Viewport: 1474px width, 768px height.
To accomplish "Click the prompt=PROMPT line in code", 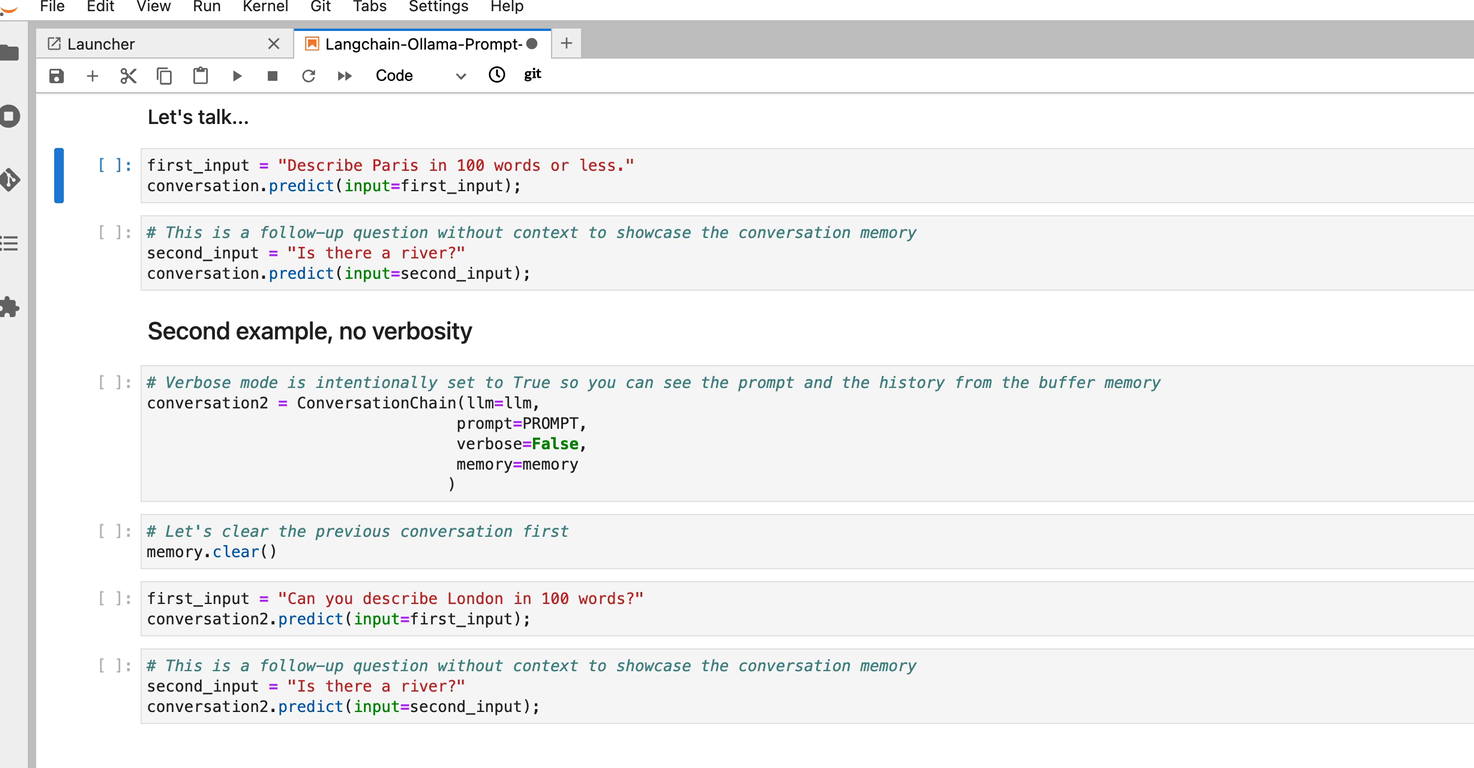I will pos(521,424).
